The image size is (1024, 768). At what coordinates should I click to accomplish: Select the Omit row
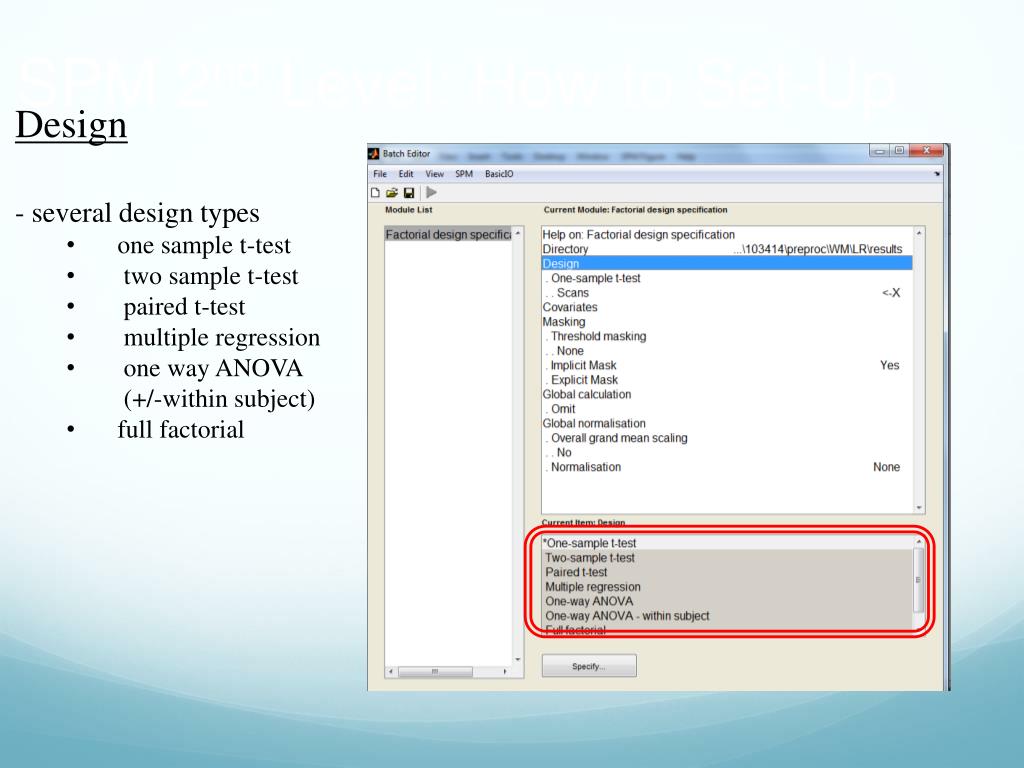click(x=727, y=409)
